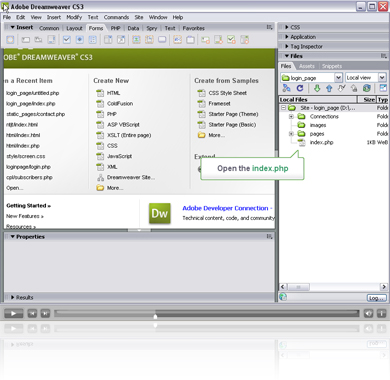
Task: Insert a Fieldset form element
Action: tap(190, 40)
